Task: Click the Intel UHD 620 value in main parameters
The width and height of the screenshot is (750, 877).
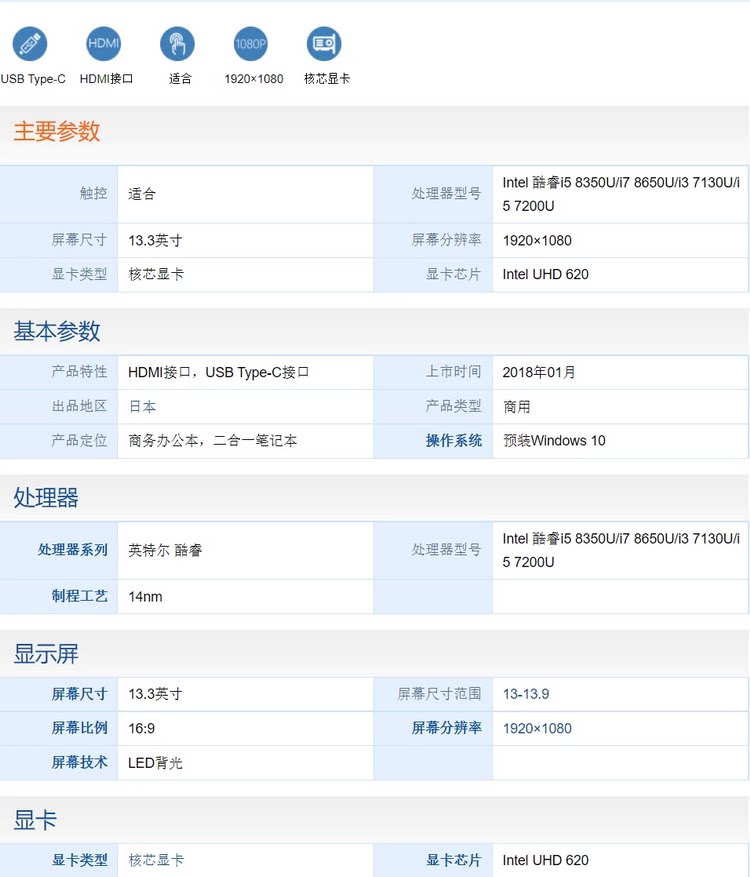Action: [545, 274]
